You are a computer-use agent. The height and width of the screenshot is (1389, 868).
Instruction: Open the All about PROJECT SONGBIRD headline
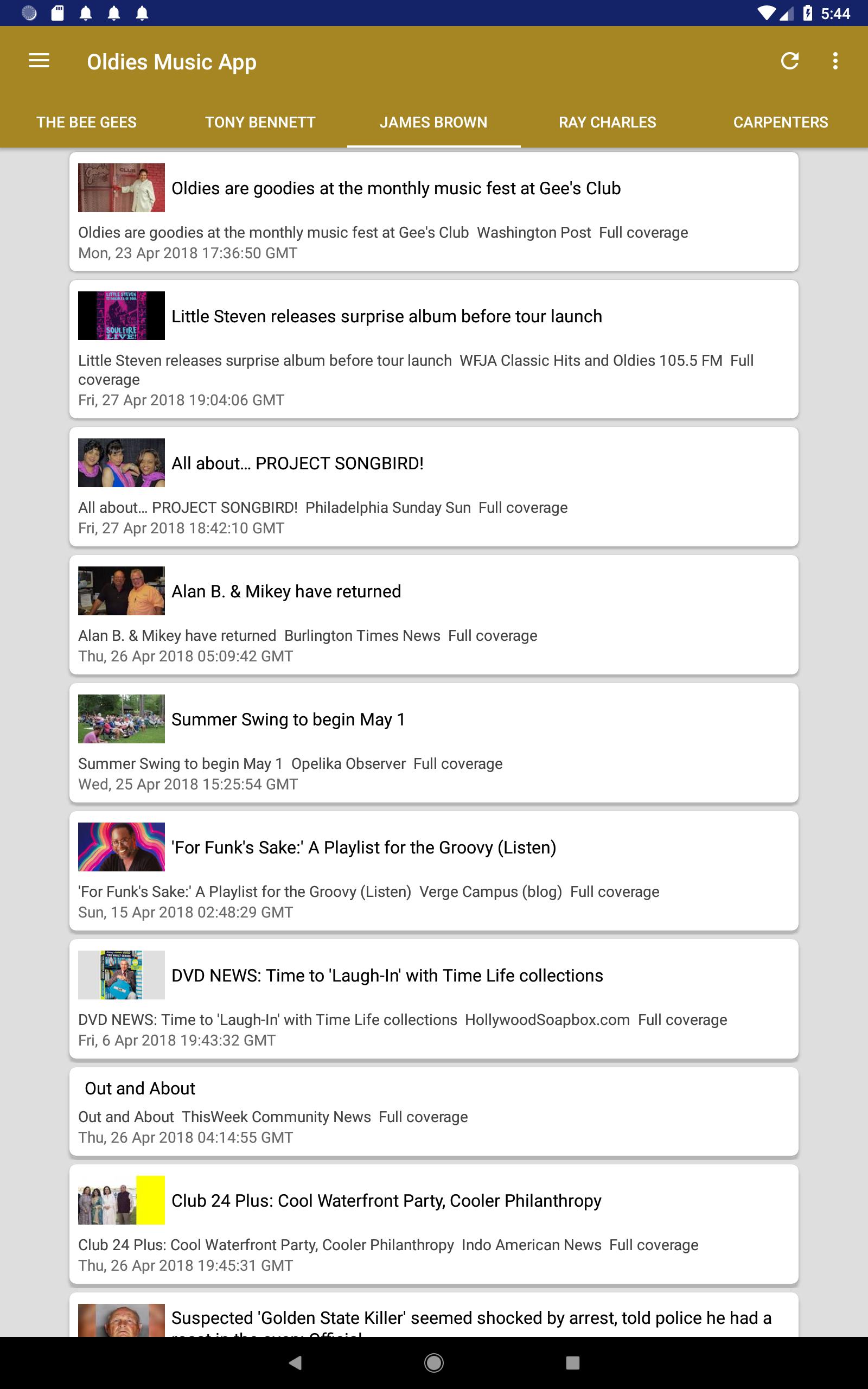coord(297,463)
